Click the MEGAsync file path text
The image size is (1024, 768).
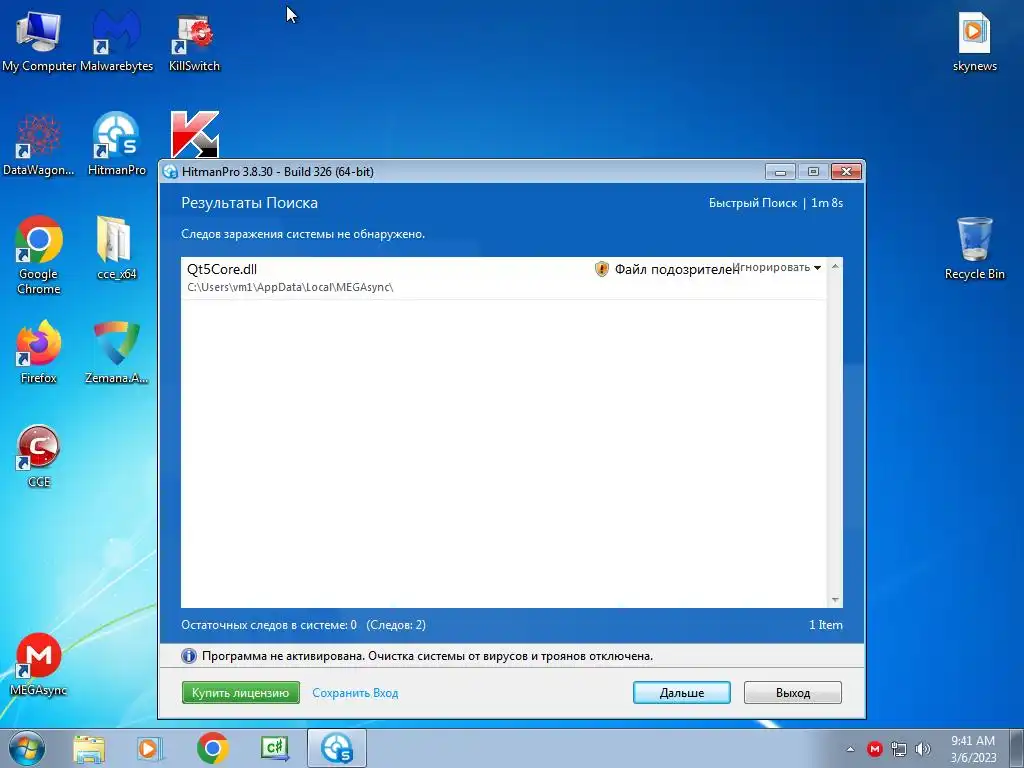[x=290, y=287]
